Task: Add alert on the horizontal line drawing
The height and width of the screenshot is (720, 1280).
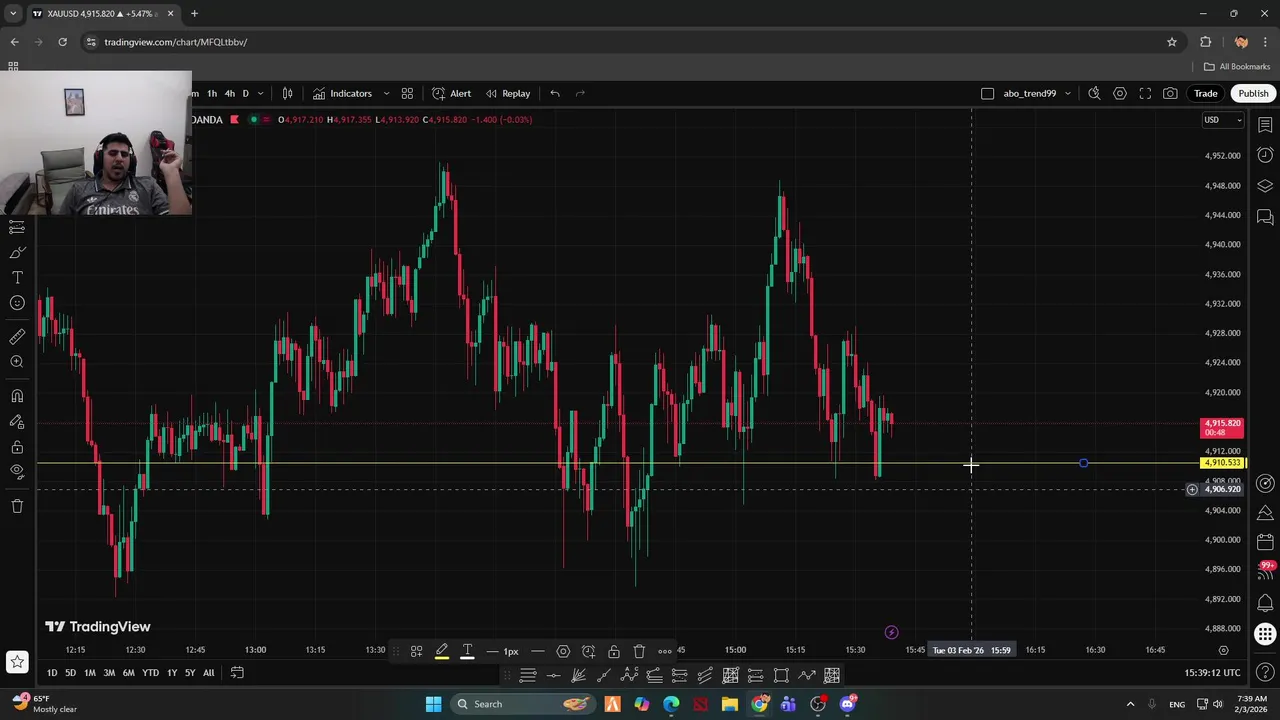Action: [x=588, y=651]
